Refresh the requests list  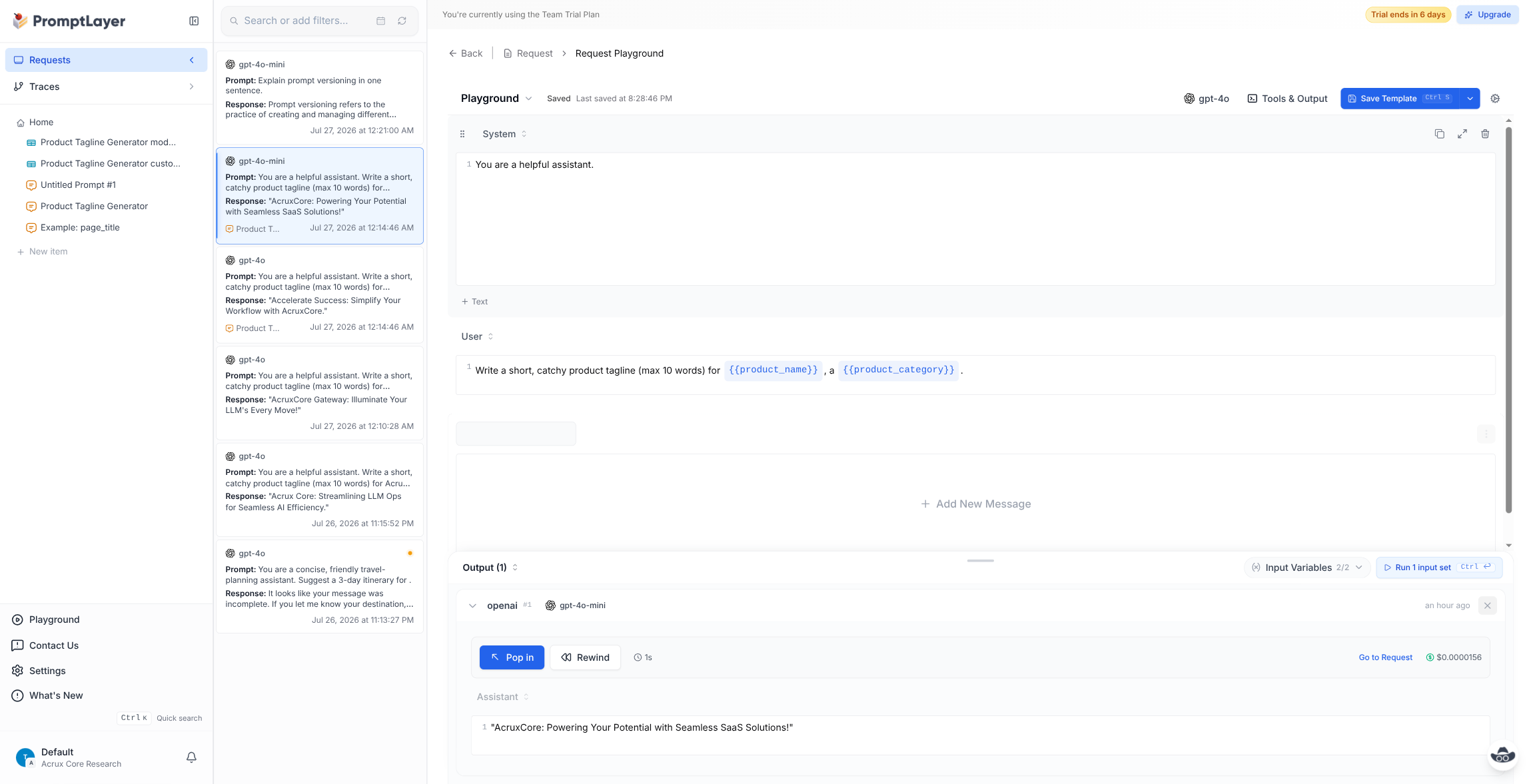(x=402, y=21)
